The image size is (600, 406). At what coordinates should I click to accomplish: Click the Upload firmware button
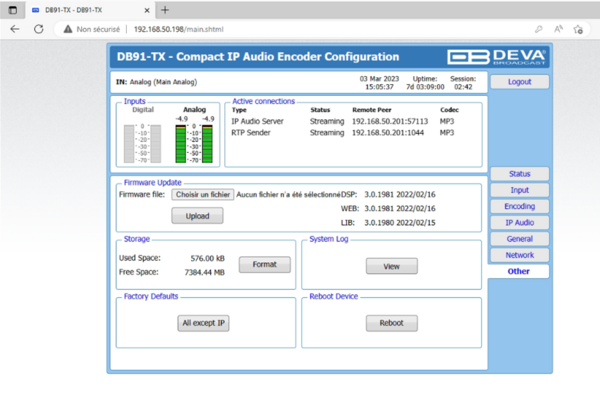197,216
